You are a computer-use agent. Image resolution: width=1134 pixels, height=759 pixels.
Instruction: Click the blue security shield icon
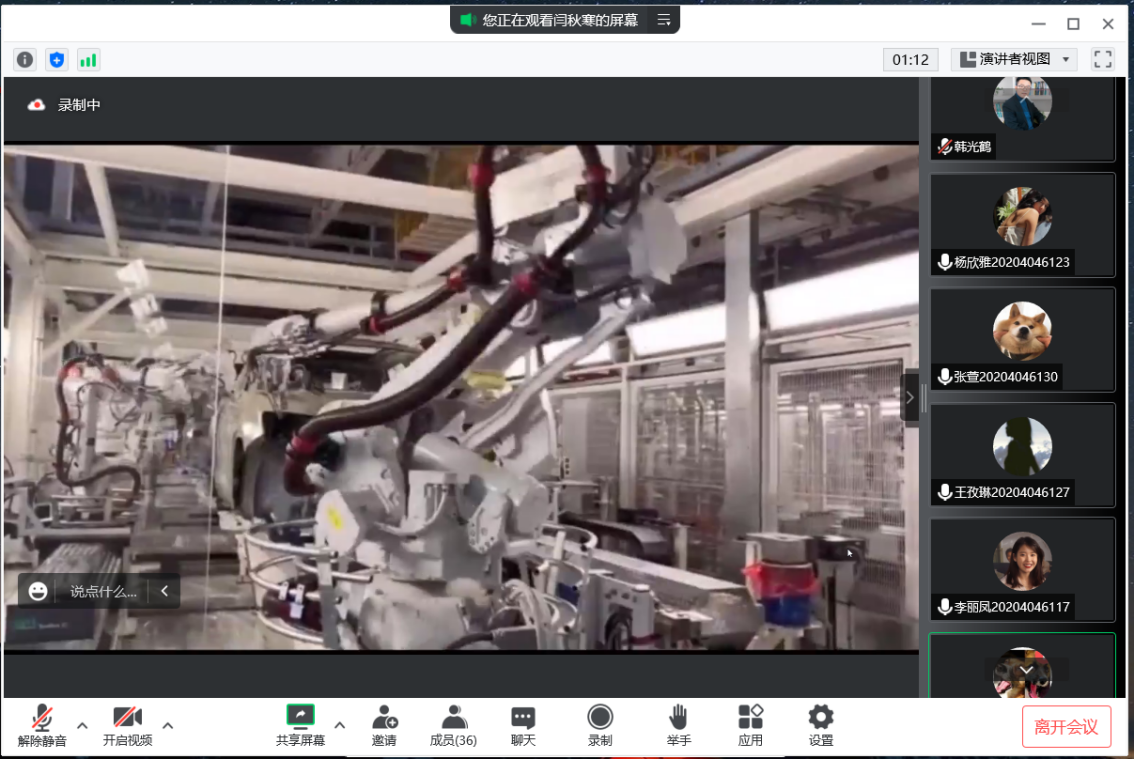point(57,60)
